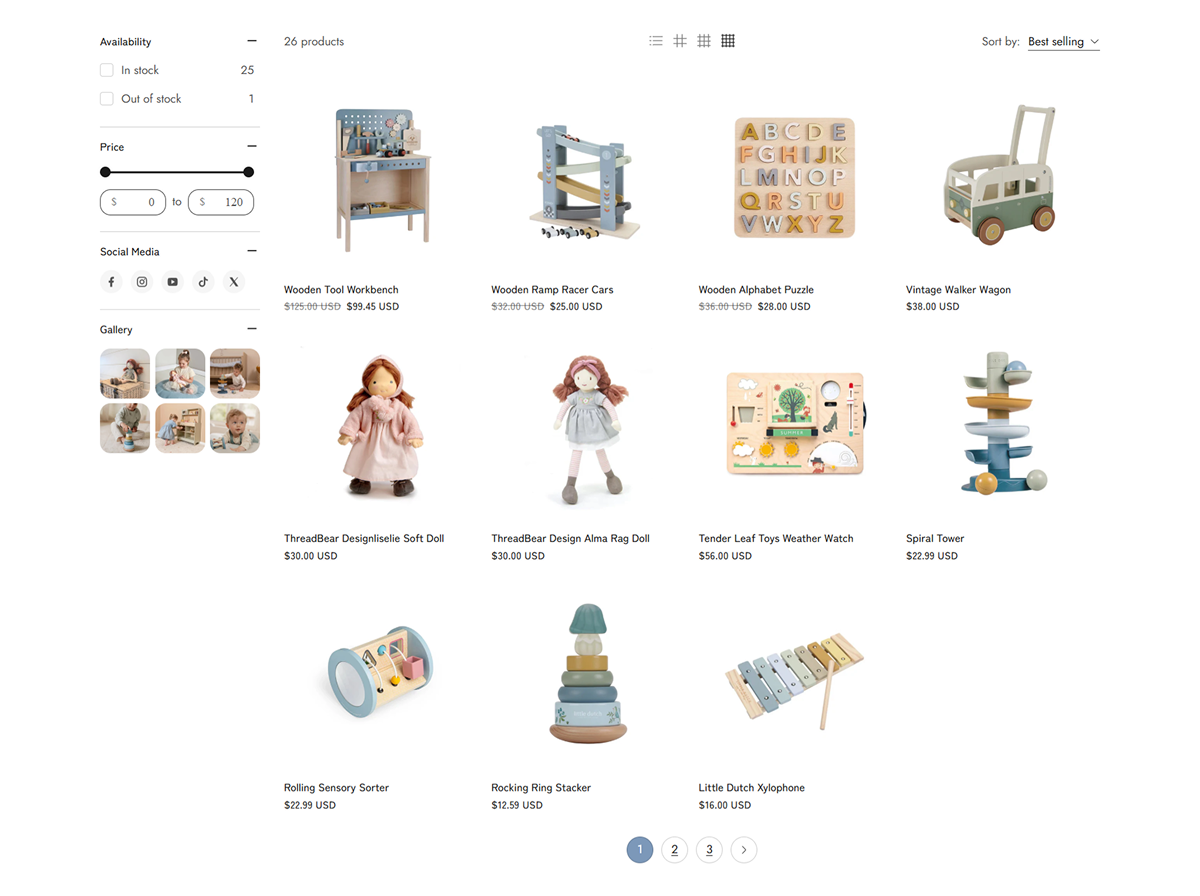
Task: Select the minimum price slider handle
Action: click(x=106, y=172)
